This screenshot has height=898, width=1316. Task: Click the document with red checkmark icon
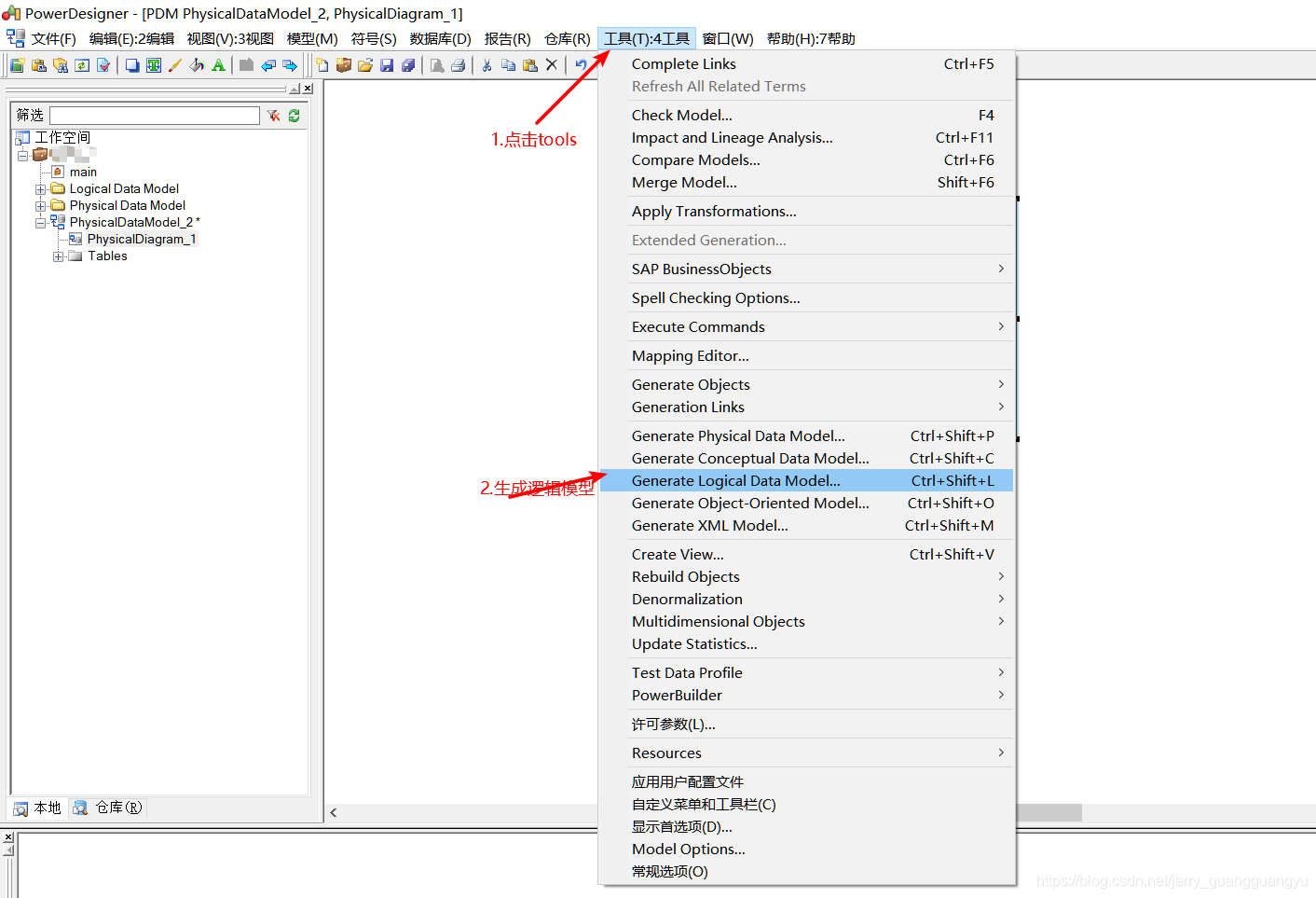tap(103, 65)
